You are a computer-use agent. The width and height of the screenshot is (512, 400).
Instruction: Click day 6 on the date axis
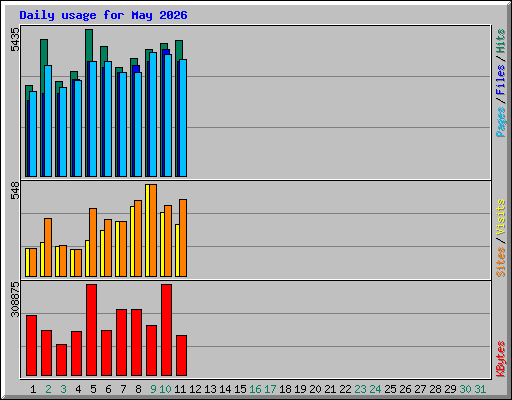108,389
